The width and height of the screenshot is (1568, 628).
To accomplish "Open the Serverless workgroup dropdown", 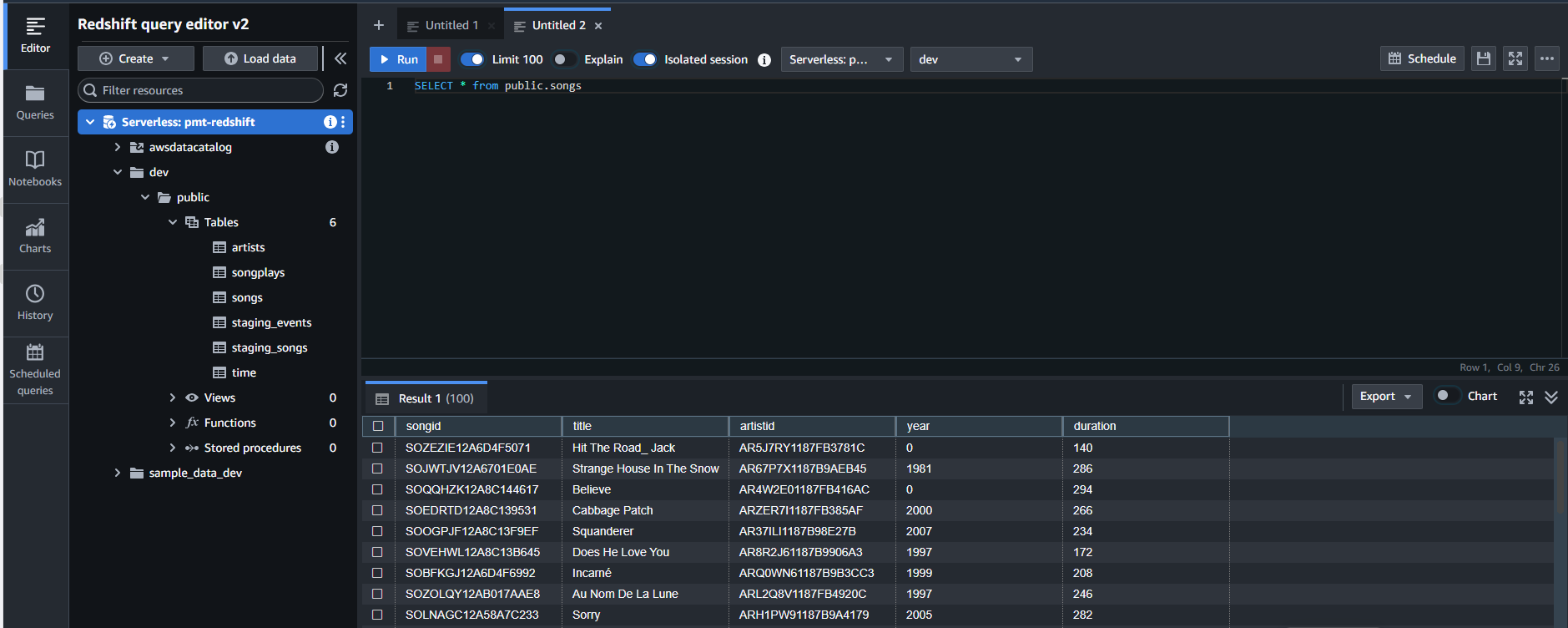I will tap(841, 59).
